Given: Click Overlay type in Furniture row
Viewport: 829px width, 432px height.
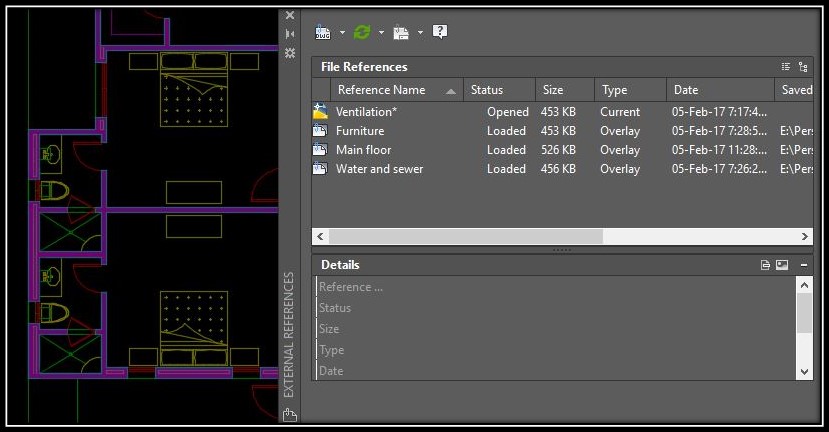Looking at the screenshot, I should point(620,131).
